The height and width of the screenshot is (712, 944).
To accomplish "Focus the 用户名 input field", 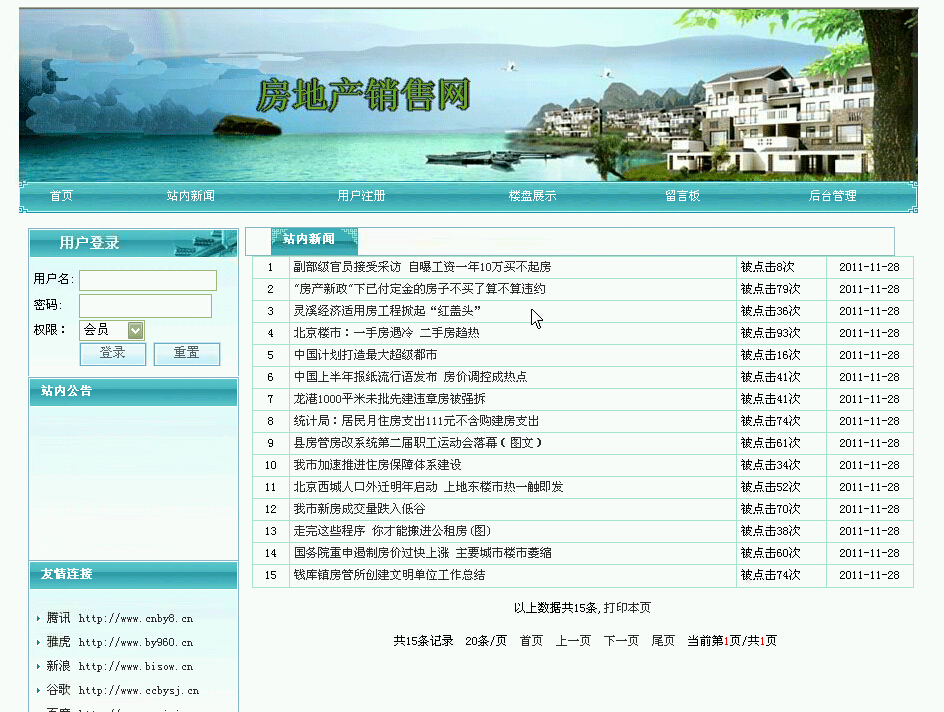I will click(148, 280).
